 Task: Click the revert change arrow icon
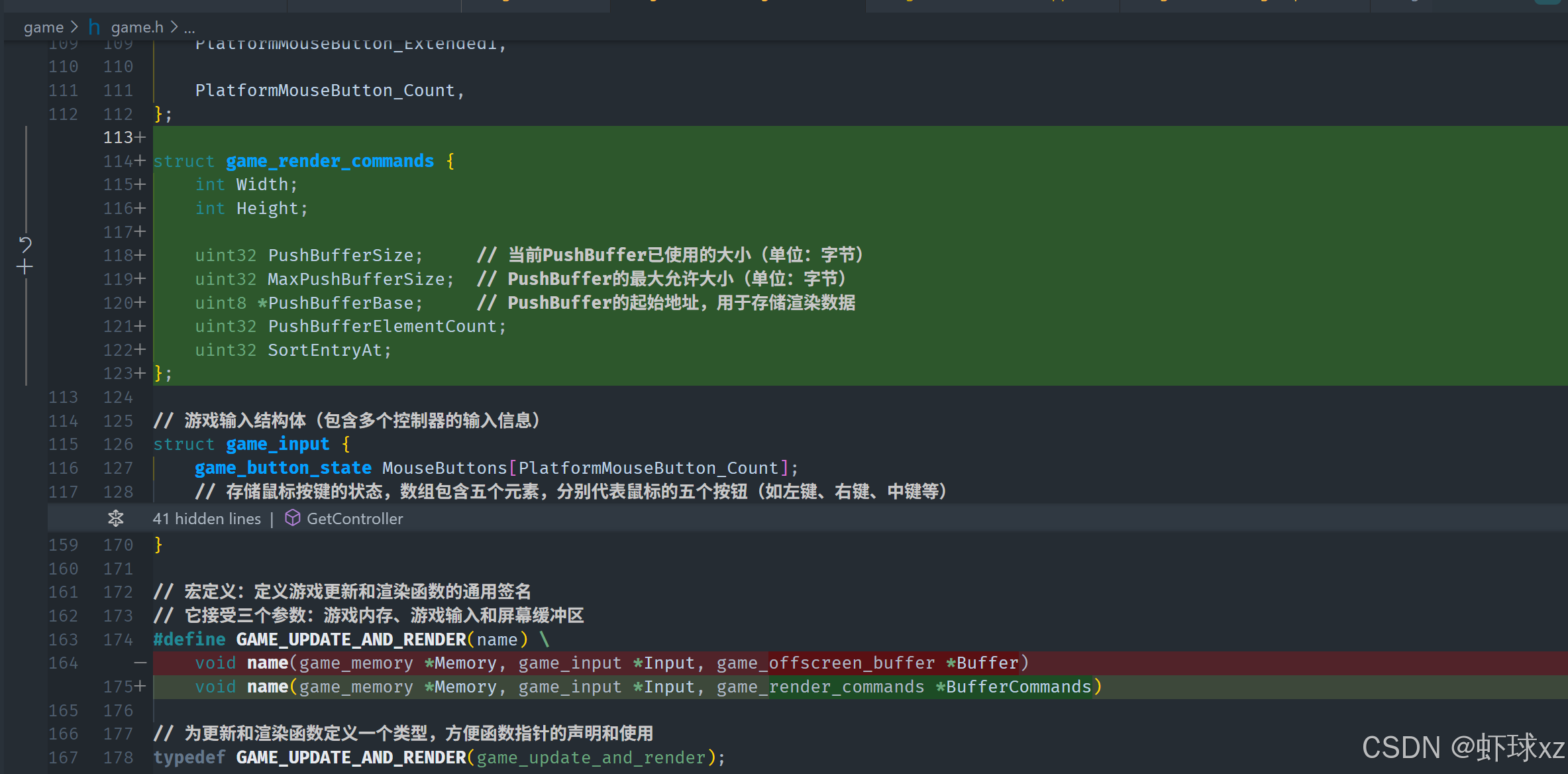(x=25, y=245)
